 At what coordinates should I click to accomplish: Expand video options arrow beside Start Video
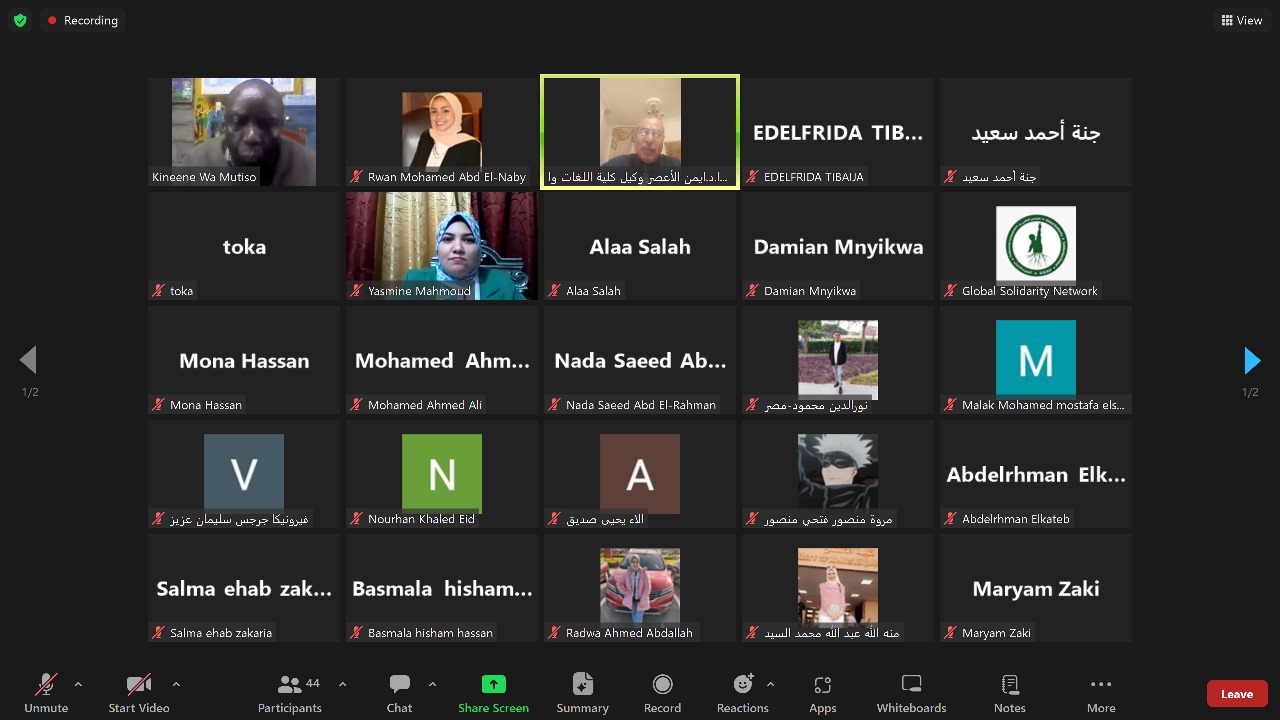coord(176,684)
